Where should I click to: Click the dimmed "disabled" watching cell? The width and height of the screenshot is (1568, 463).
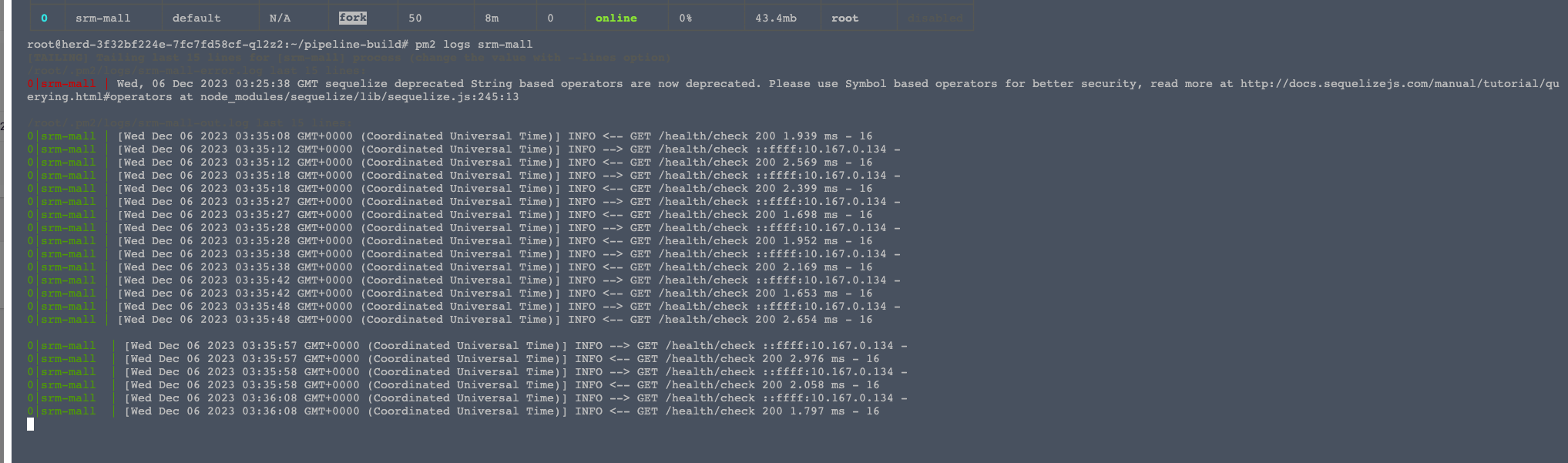tap(935, 18)
